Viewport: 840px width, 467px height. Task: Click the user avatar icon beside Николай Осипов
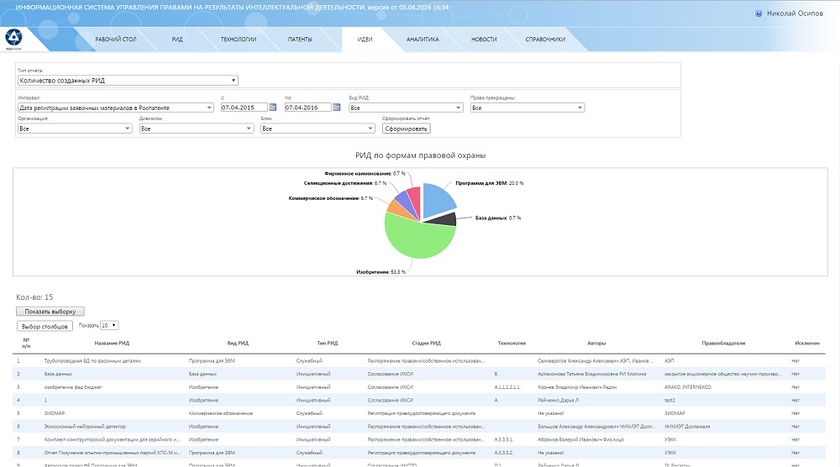(x=758, y=14)
